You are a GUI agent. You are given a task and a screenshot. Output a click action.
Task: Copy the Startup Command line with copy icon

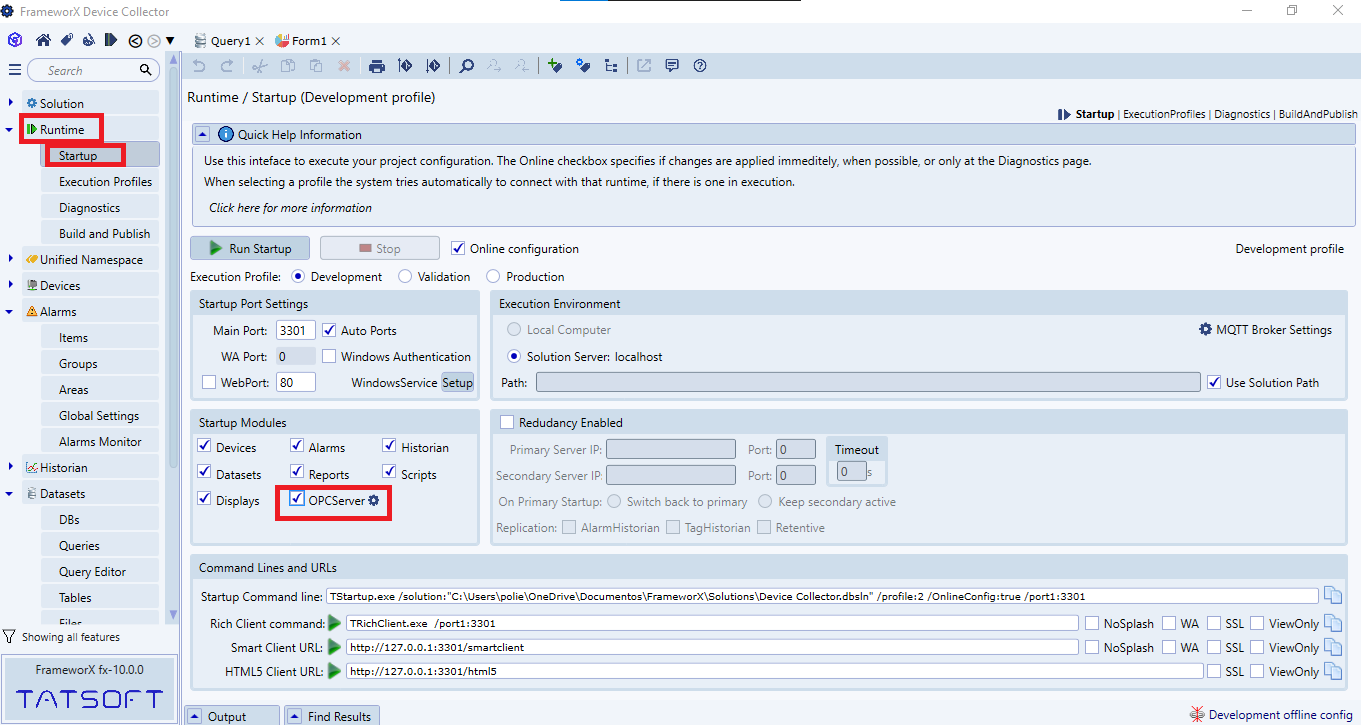point(1332,596)
